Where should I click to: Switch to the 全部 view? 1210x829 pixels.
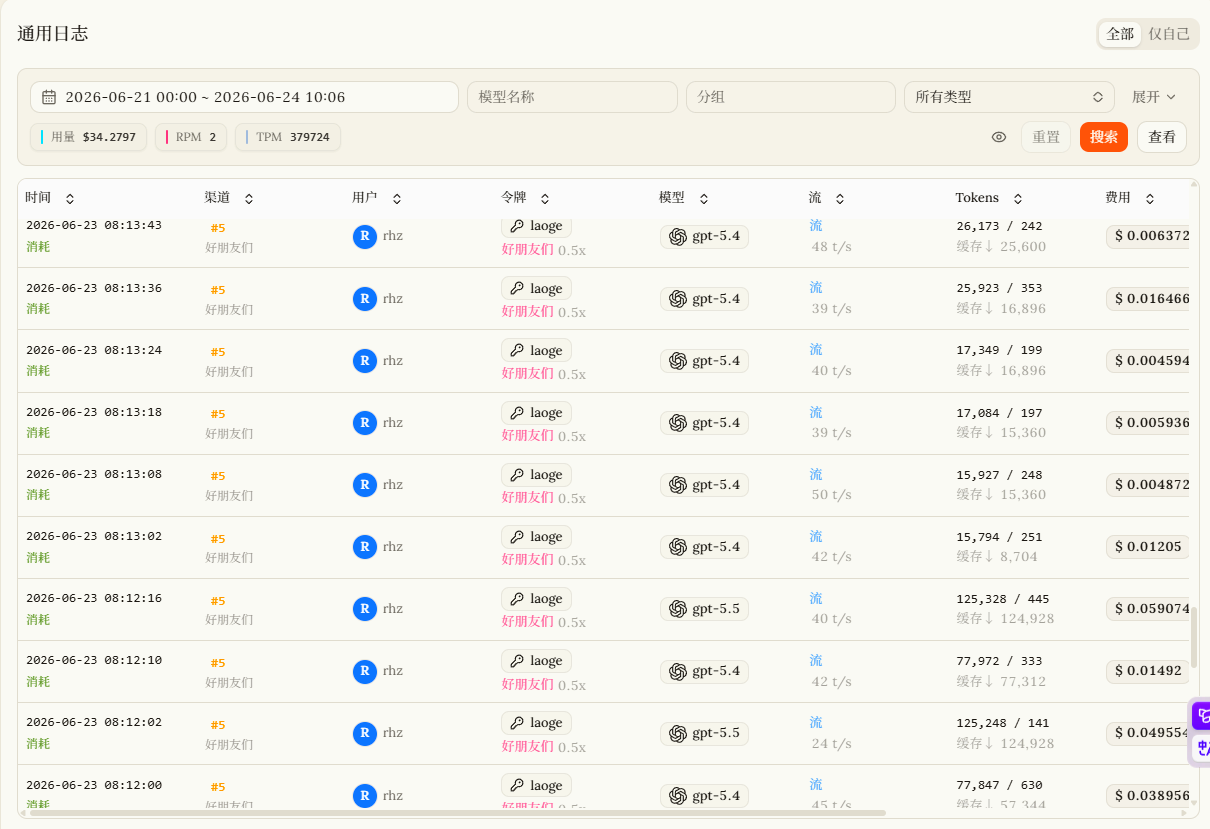pyautogui.click(x=1120, y=34)
